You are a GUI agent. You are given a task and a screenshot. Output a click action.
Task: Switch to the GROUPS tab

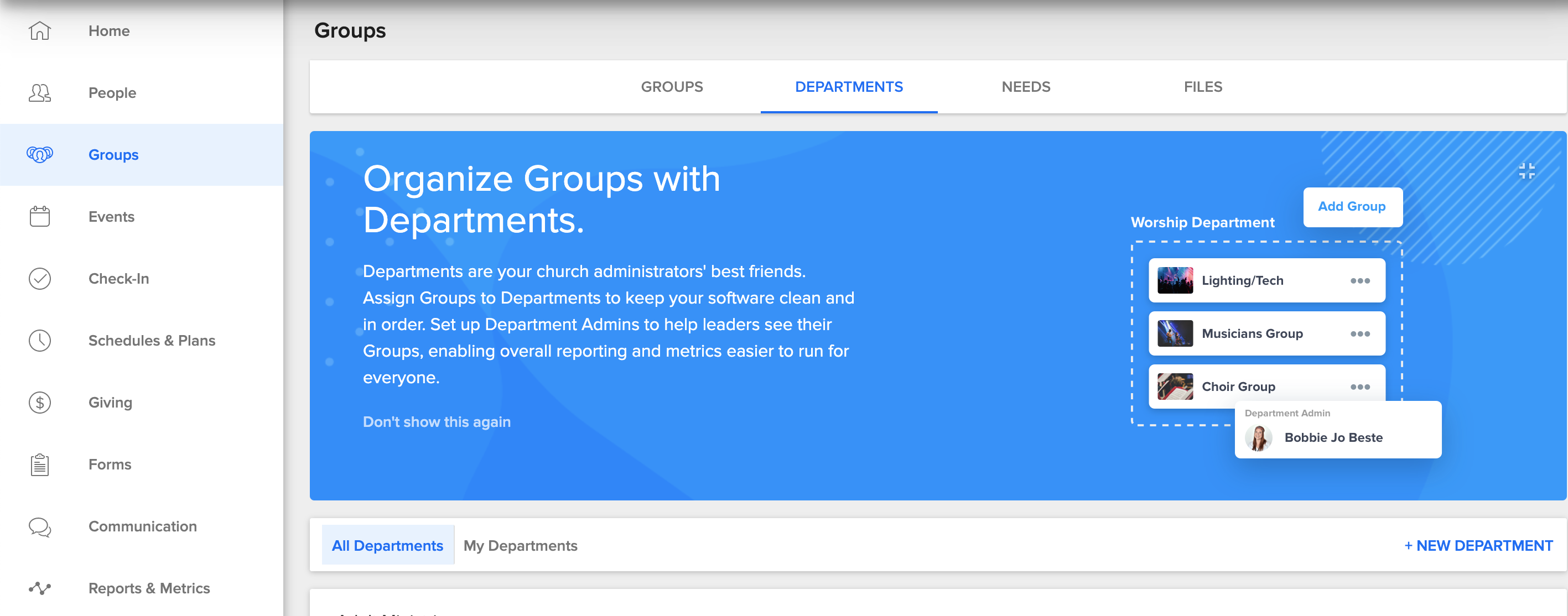[671, 87]
